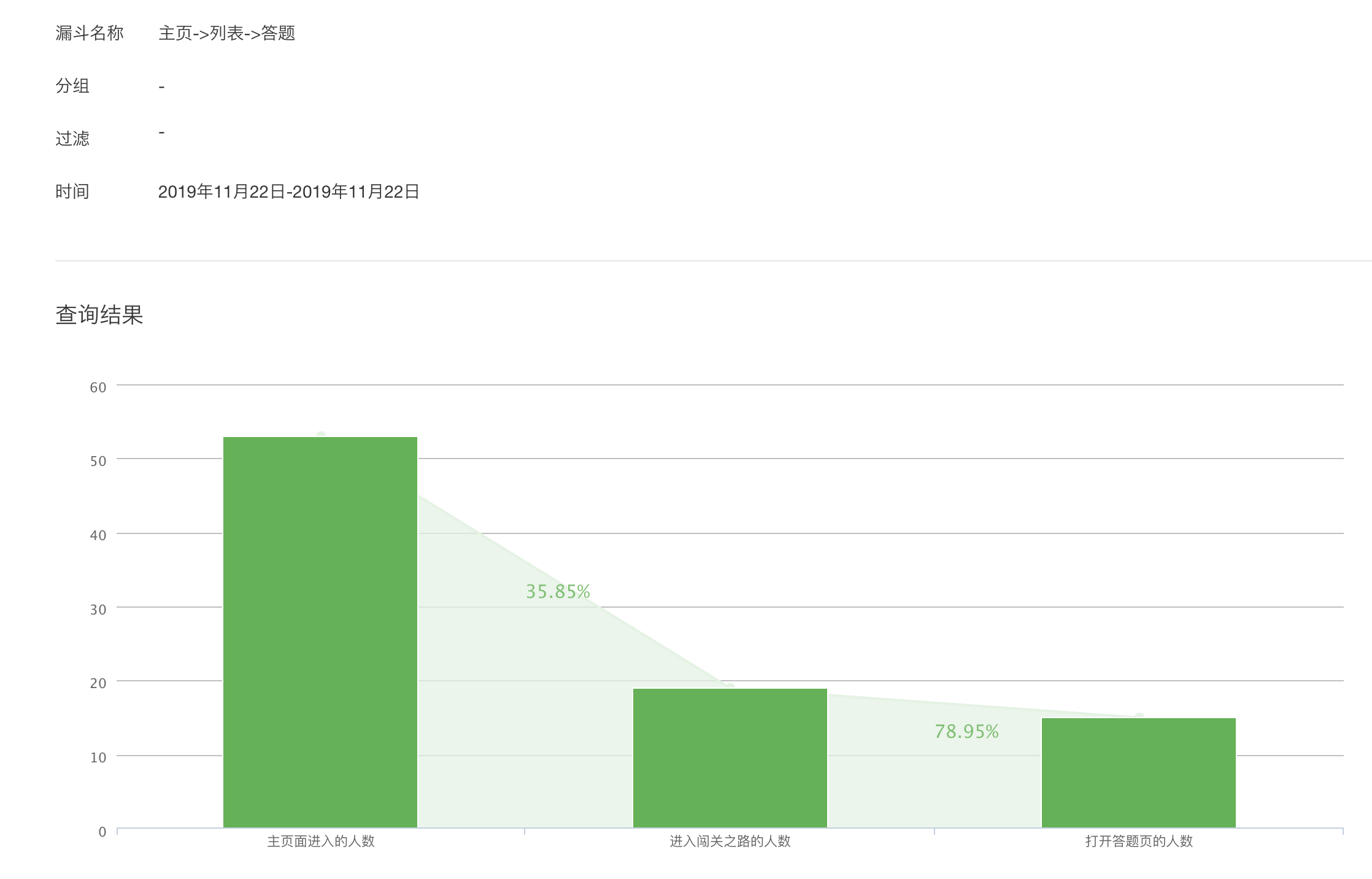Click the first green bar 主页面进入的人数
Viewport: 1372px width, 879px height.
click(x=320, y=632)
